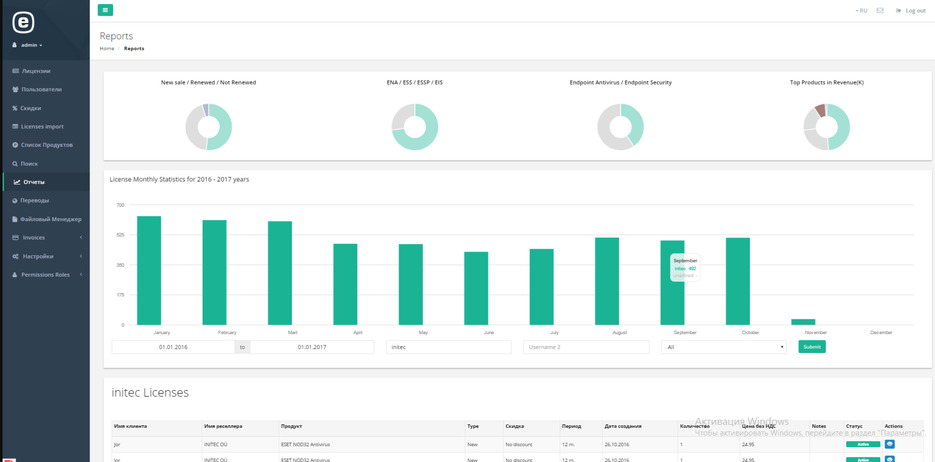Image resolution: width=935 pixels, height=462 pixels.
Task: Click the Настройки gears icon
Action: (x=16, y=256)
